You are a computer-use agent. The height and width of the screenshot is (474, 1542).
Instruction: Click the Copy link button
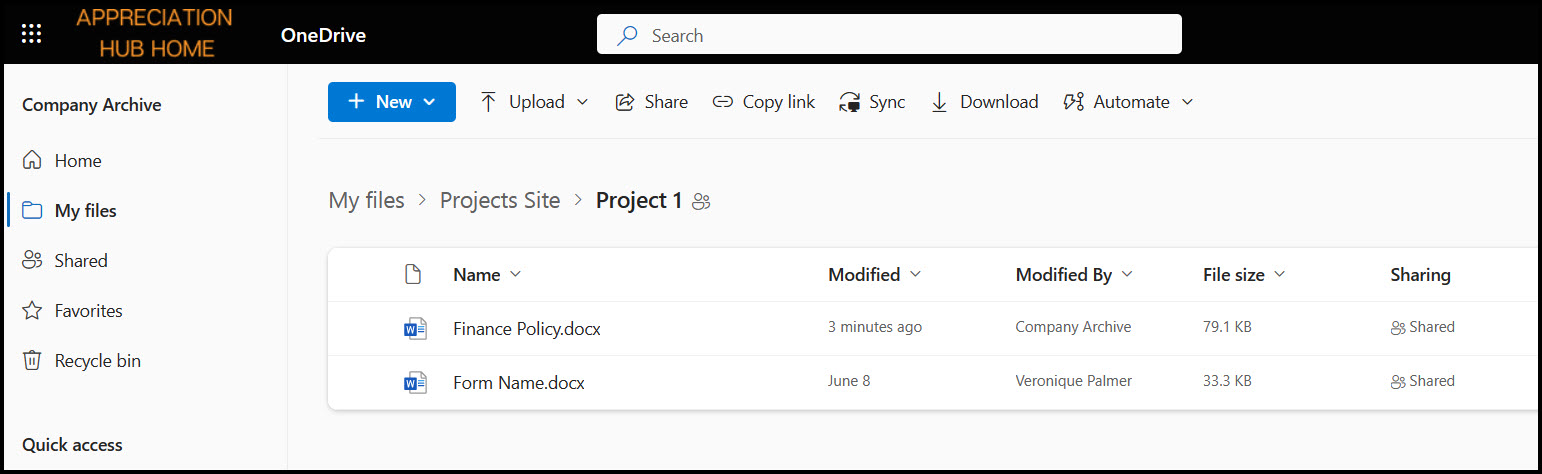[x=763, y=102]
